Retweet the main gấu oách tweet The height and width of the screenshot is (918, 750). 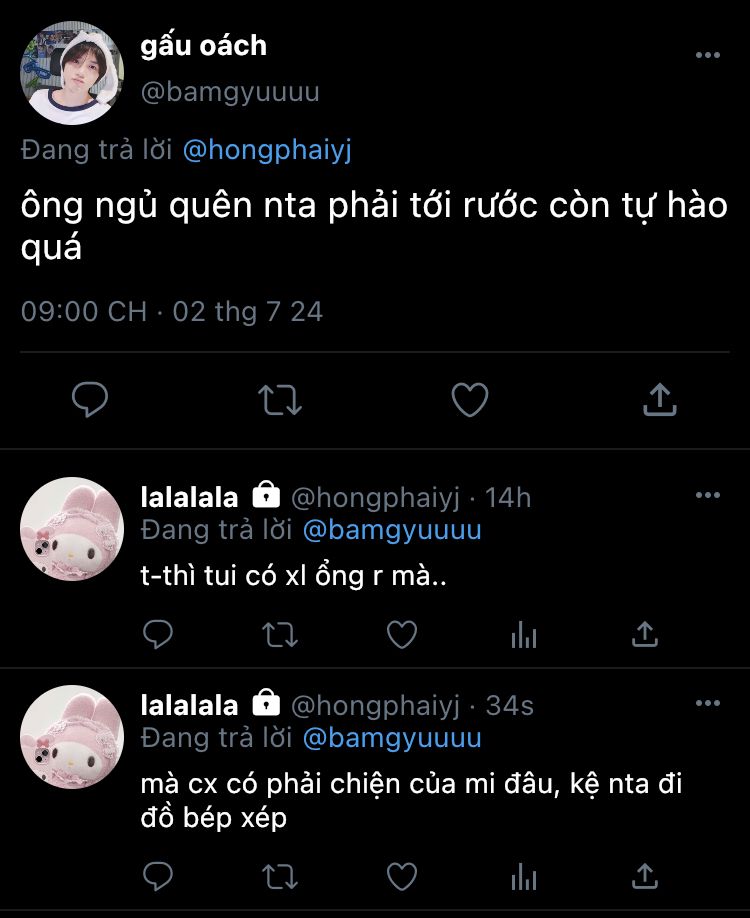(x=280, y=400)
